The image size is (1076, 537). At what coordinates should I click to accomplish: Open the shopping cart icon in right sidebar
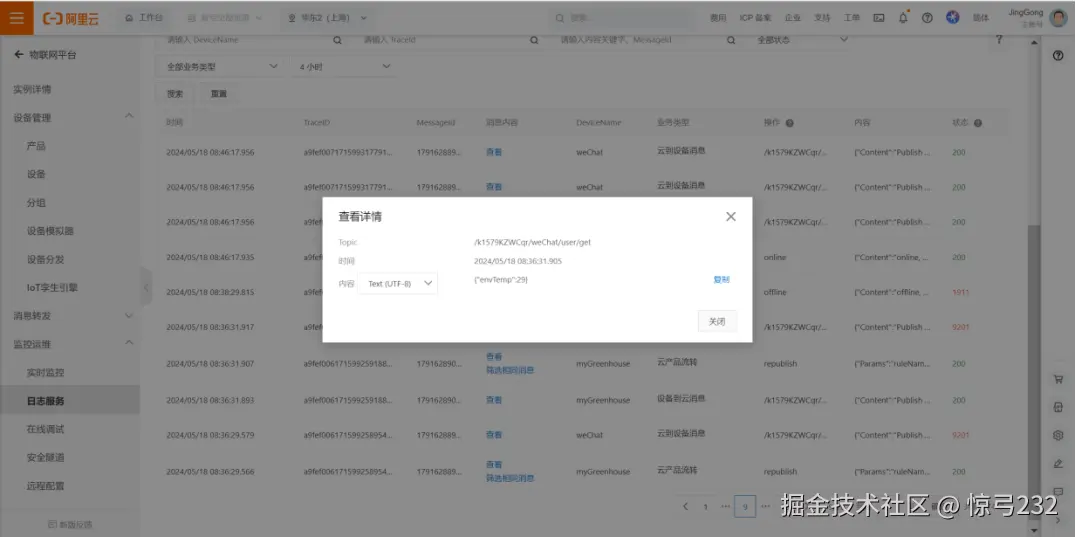point(1057,379)
